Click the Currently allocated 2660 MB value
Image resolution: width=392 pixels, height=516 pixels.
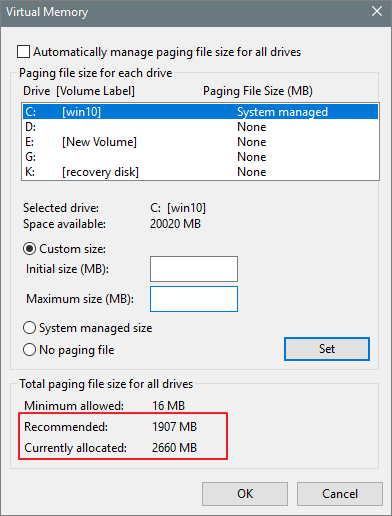pyautogui.click(x=174, y=448)
